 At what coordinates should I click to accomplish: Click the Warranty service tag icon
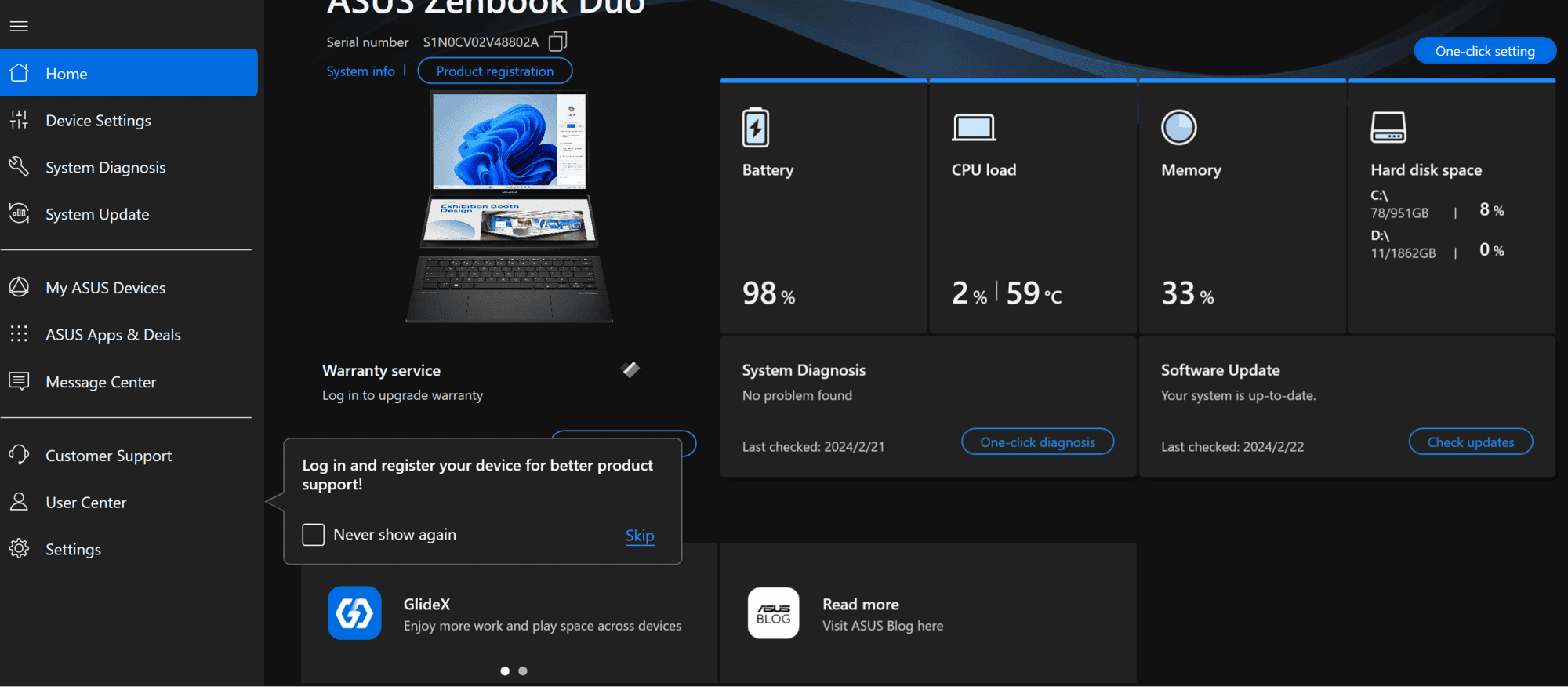point(630,369)
